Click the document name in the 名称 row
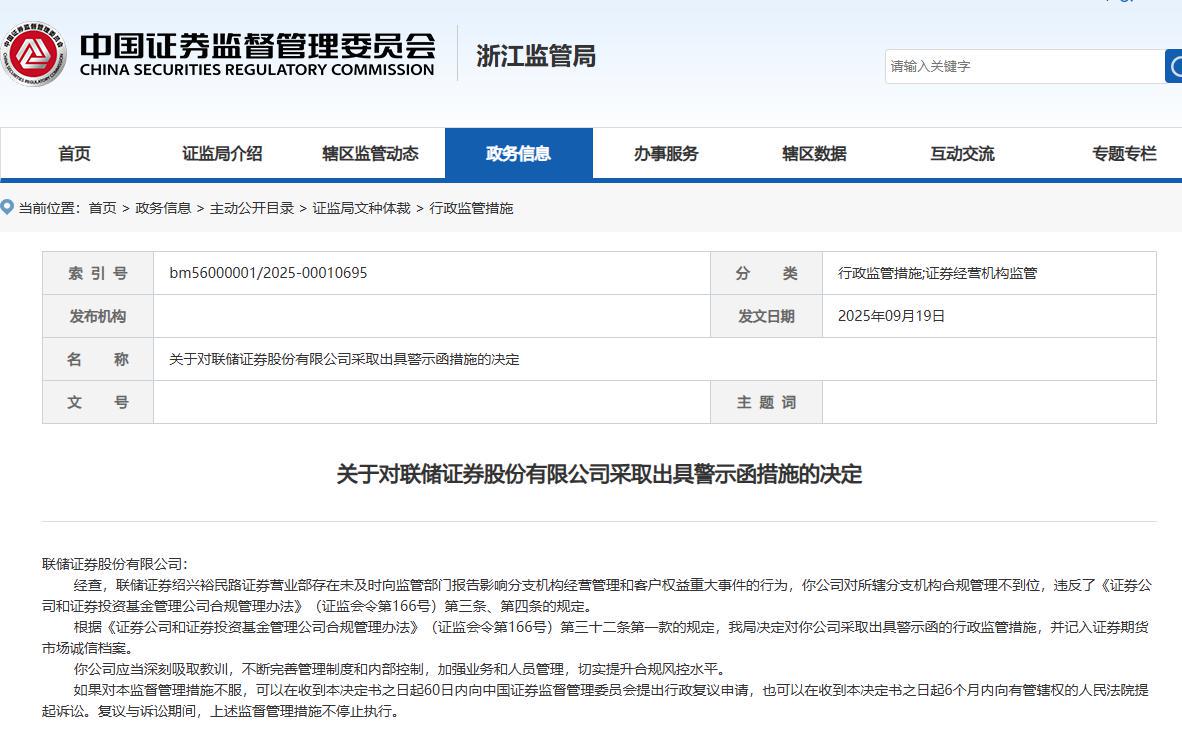 pyautogui.click(x=344, y=360)
